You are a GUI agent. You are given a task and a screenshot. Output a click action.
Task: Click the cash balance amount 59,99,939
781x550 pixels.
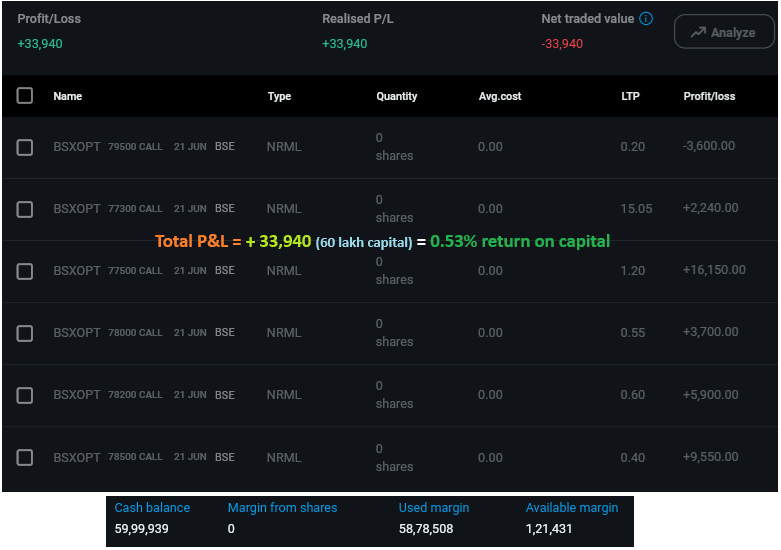141,529
